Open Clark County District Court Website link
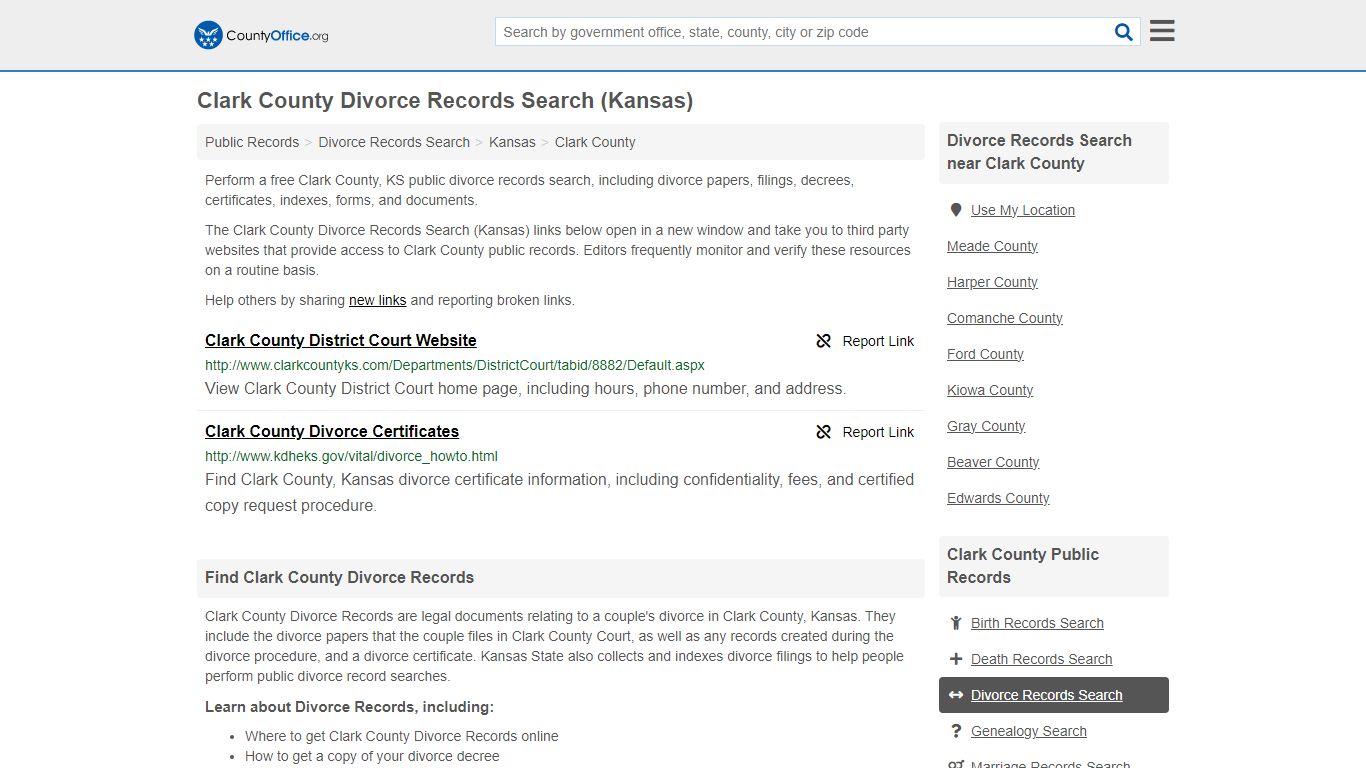Viewport: 1366px width, 768px height. click(341, 340)
